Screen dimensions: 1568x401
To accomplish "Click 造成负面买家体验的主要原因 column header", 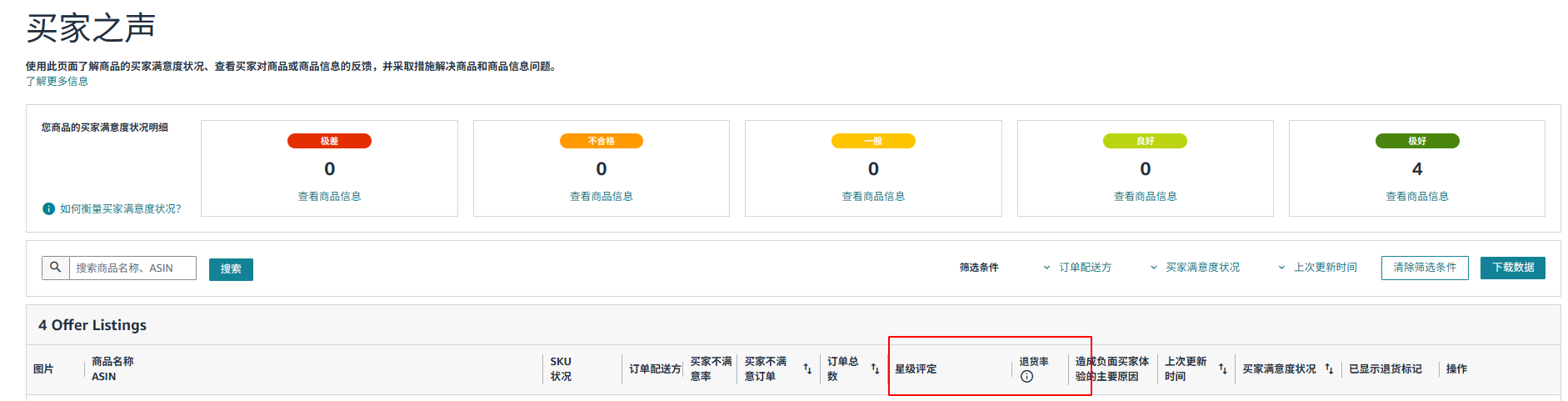I will pyautogui.click(x=1112, y=368).
